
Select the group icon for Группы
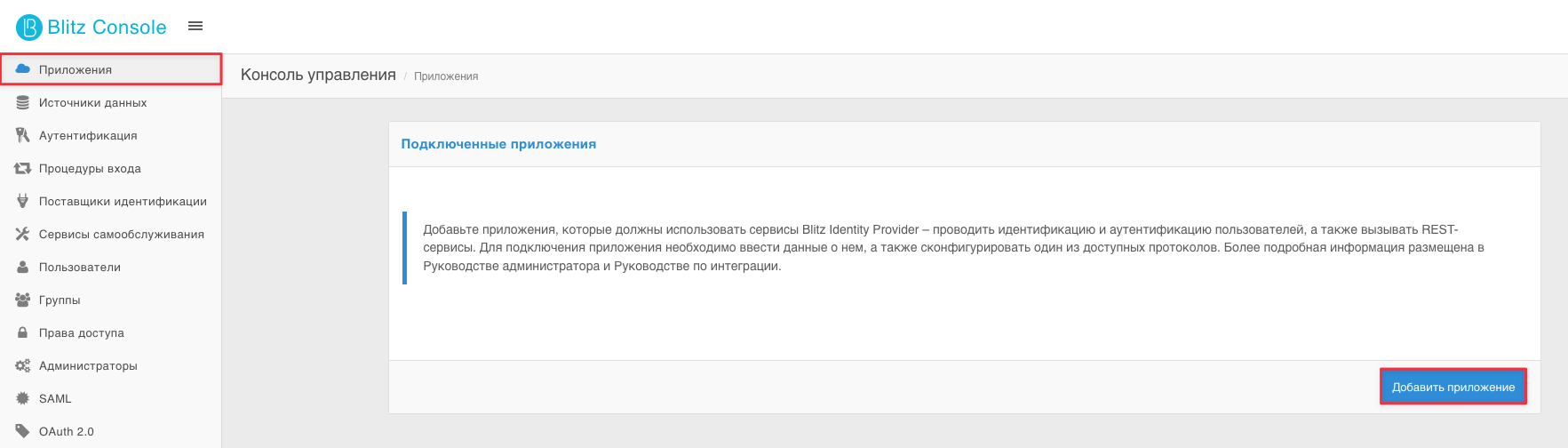pos(23,300)
